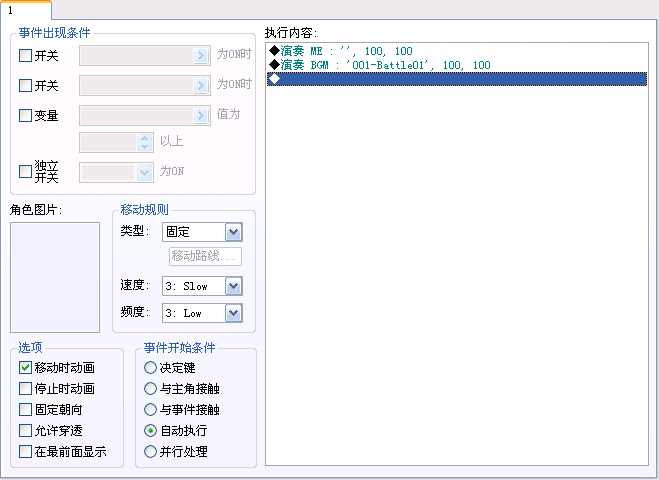659x480 pixels.
Task: Enable the first 开关 condition checkbox
Action: pyautogui.click(x=26, y=55)
